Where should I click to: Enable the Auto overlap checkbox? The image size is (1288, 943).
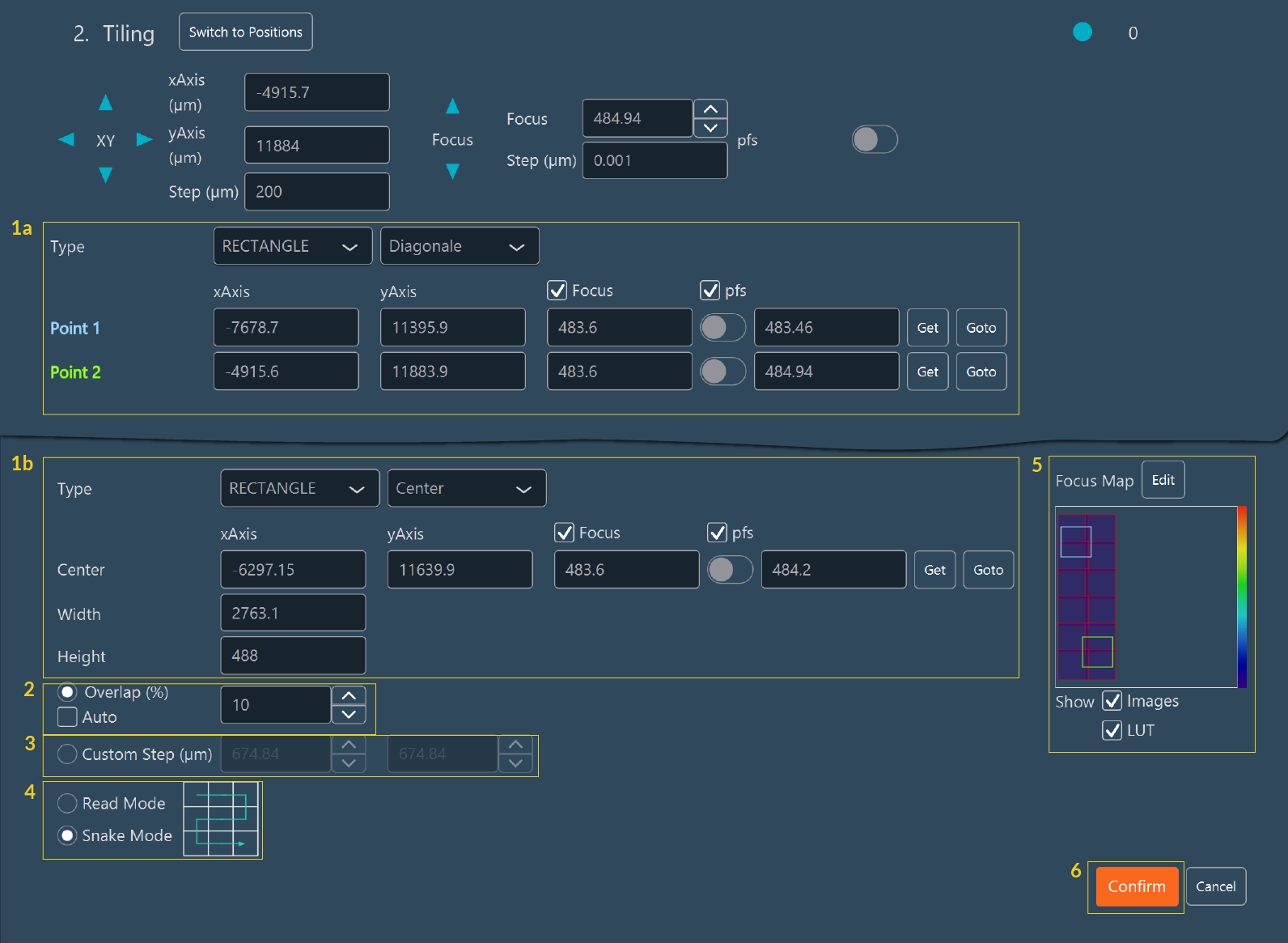click(68, 717)
